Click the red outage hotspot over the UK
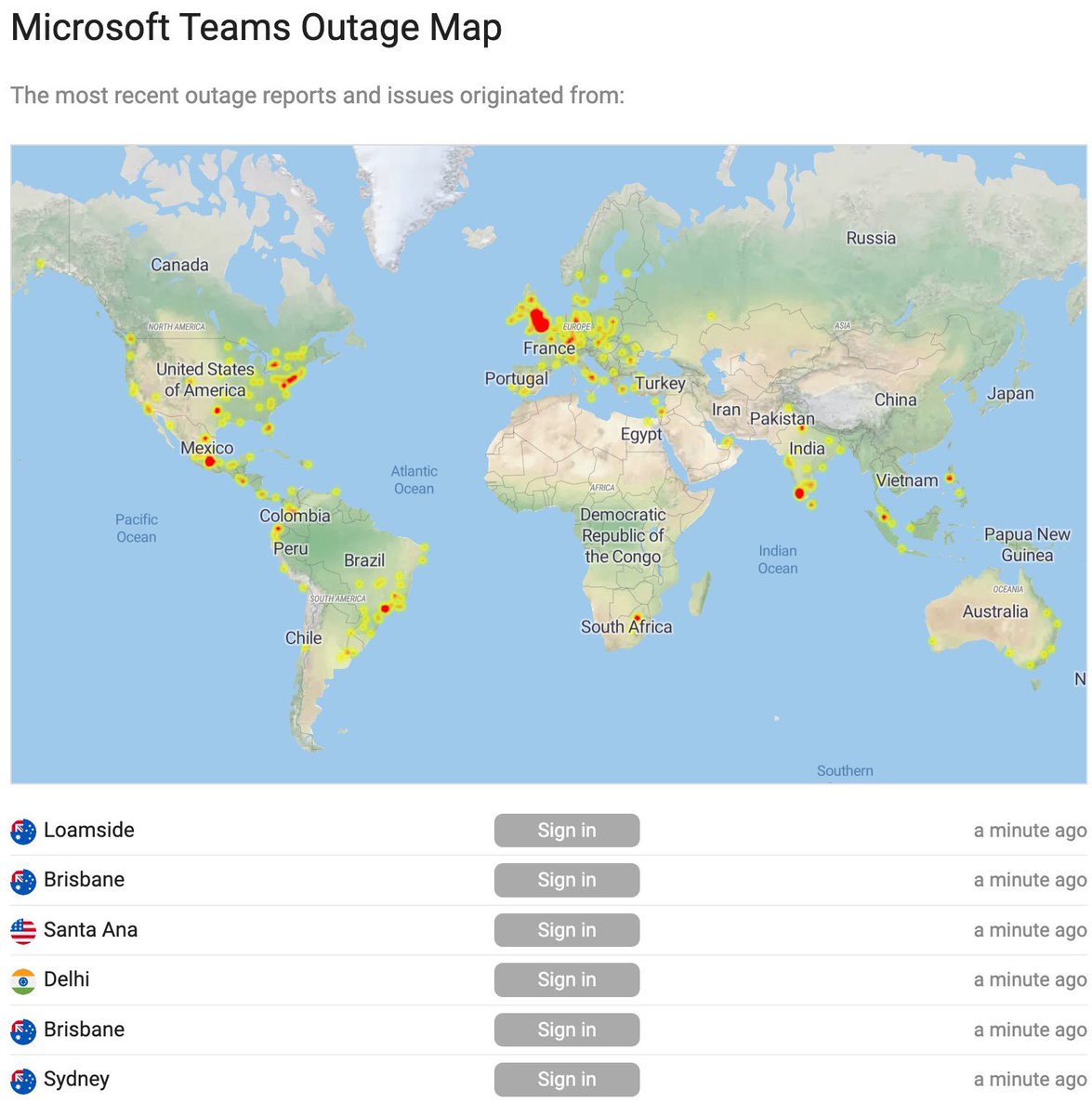 pyautogui.click(x=538, y=321)
